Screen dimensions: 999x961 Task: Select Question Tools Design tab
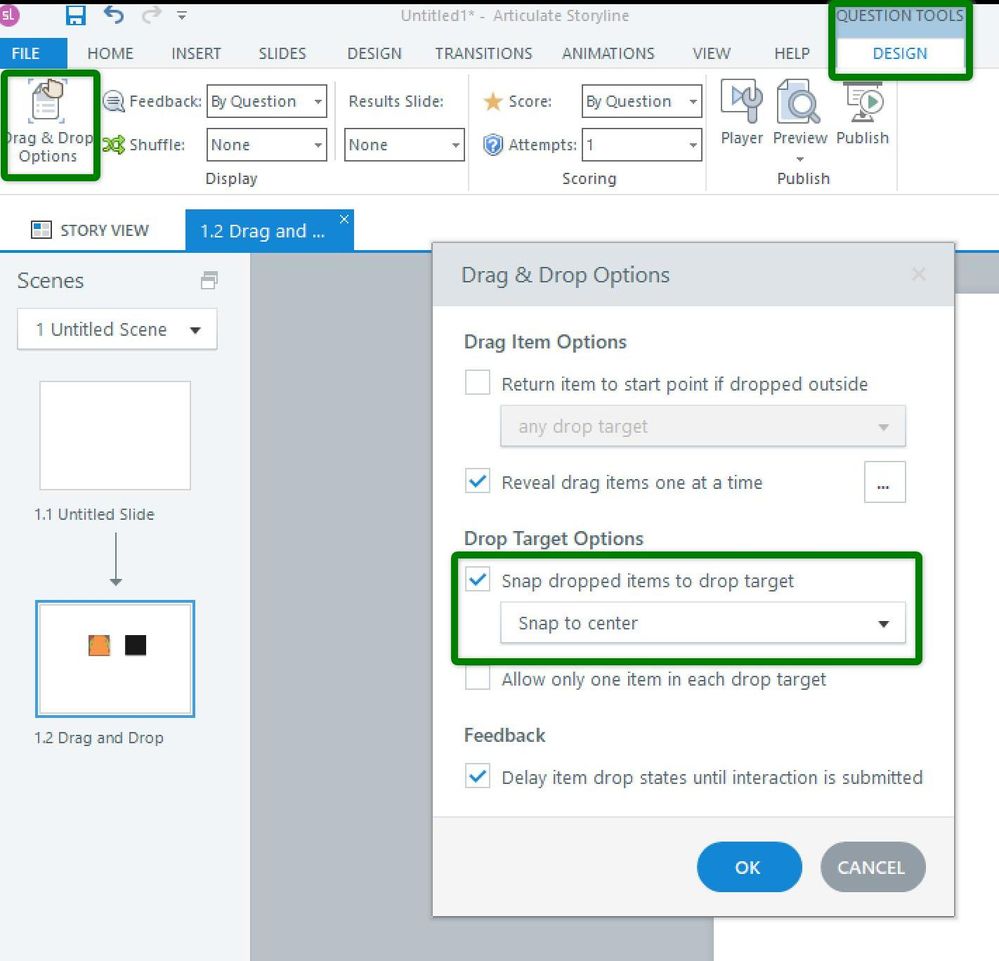click(900, 54)
